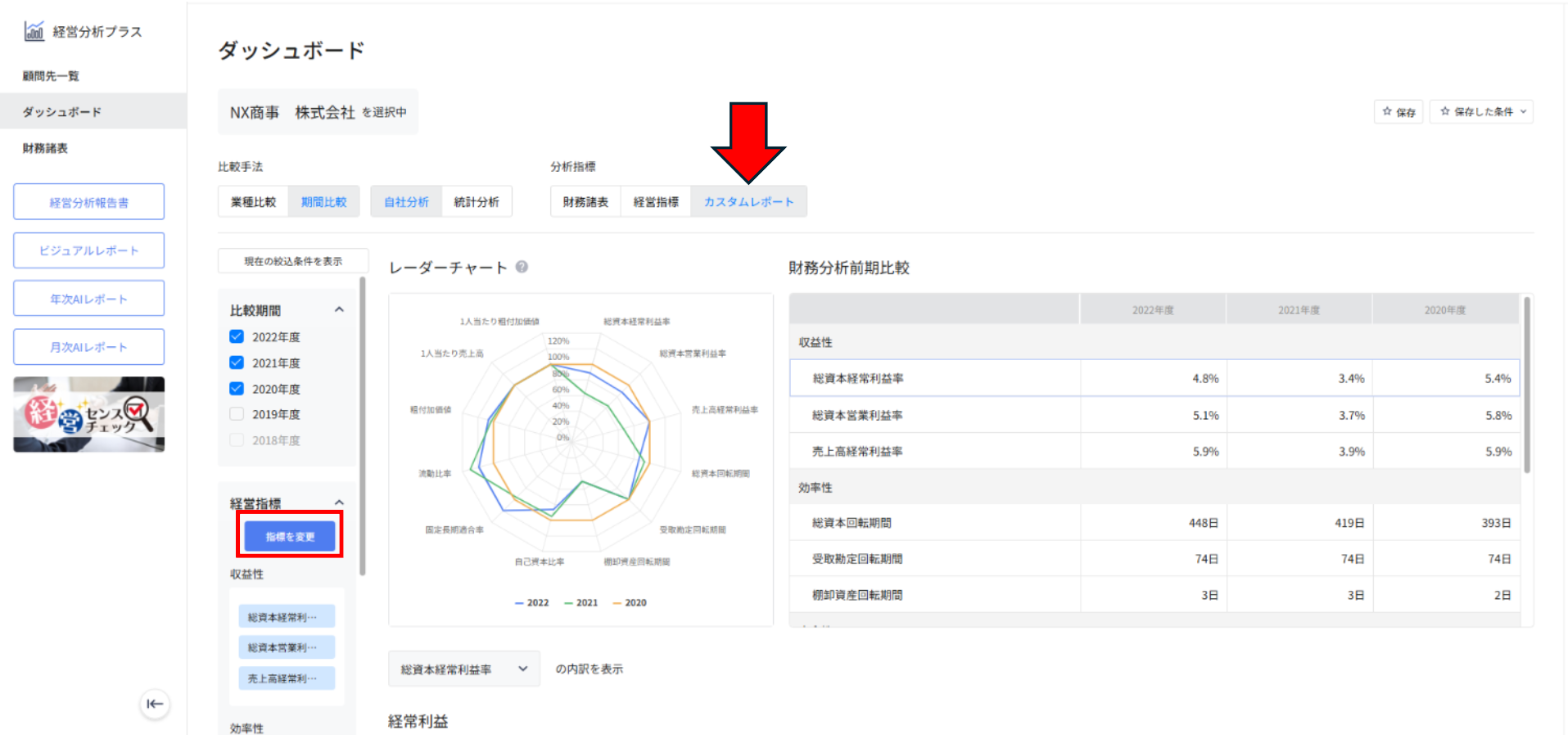The height and width of the screenshot is (748, 1568).
Task: Toggle the 2022 series in chart legend
Action: click(532, 603)
